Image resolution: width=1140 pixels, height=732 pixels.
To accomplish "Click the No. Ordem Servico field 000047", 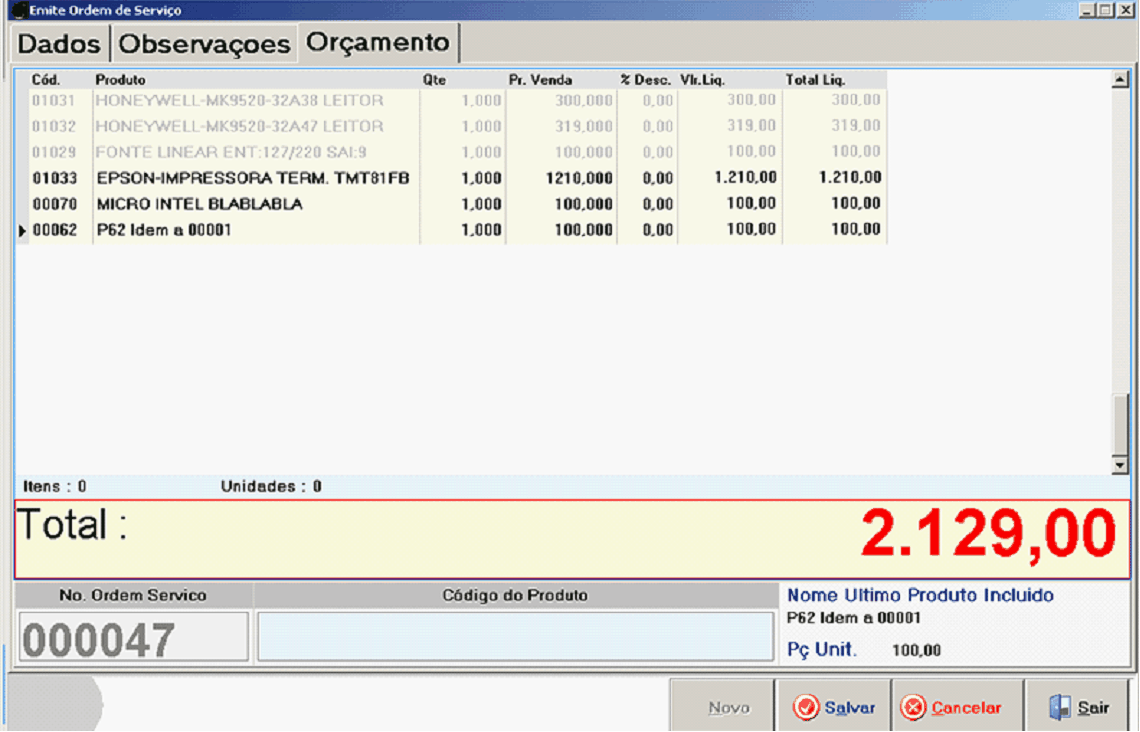I will [132, 639].
